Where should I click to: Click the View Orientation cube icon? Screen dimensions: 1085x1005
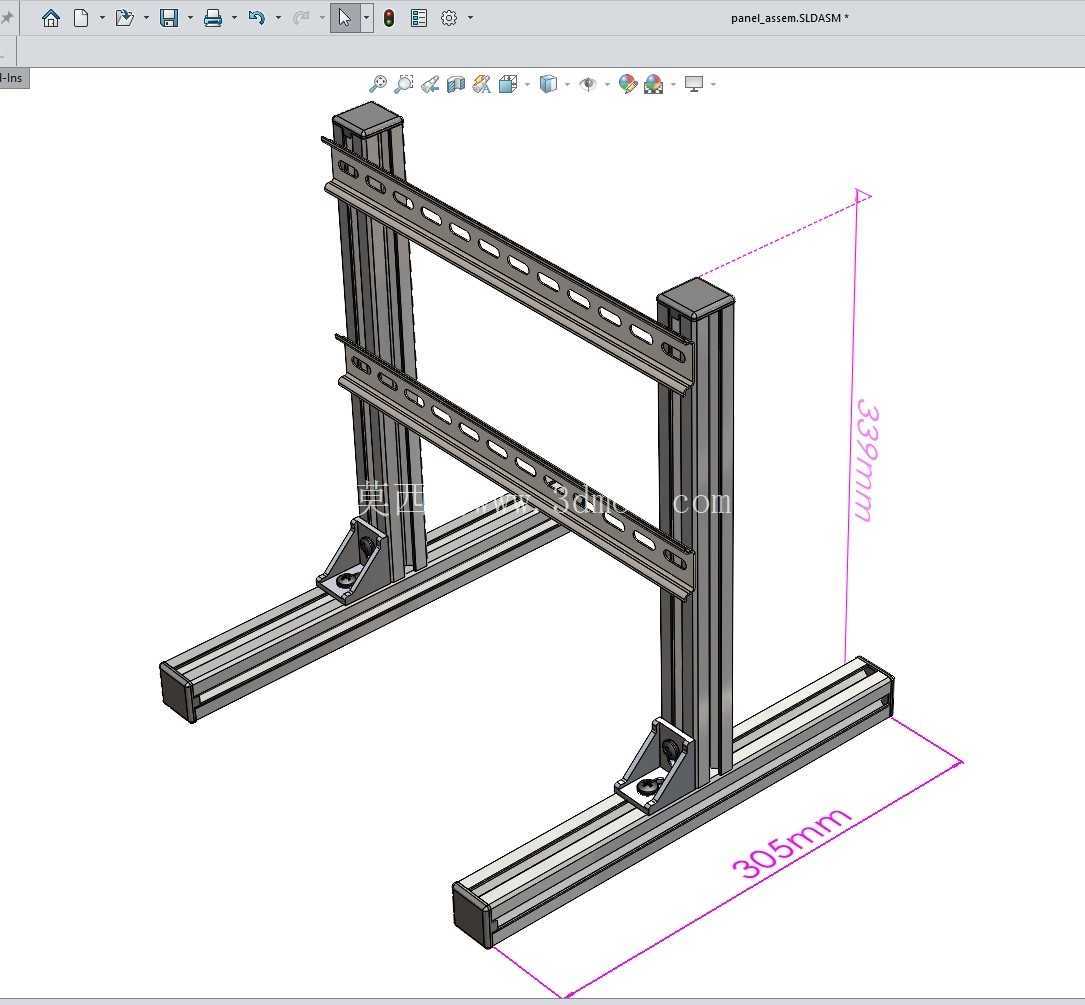pyautogui.click(x=509, y=84)
